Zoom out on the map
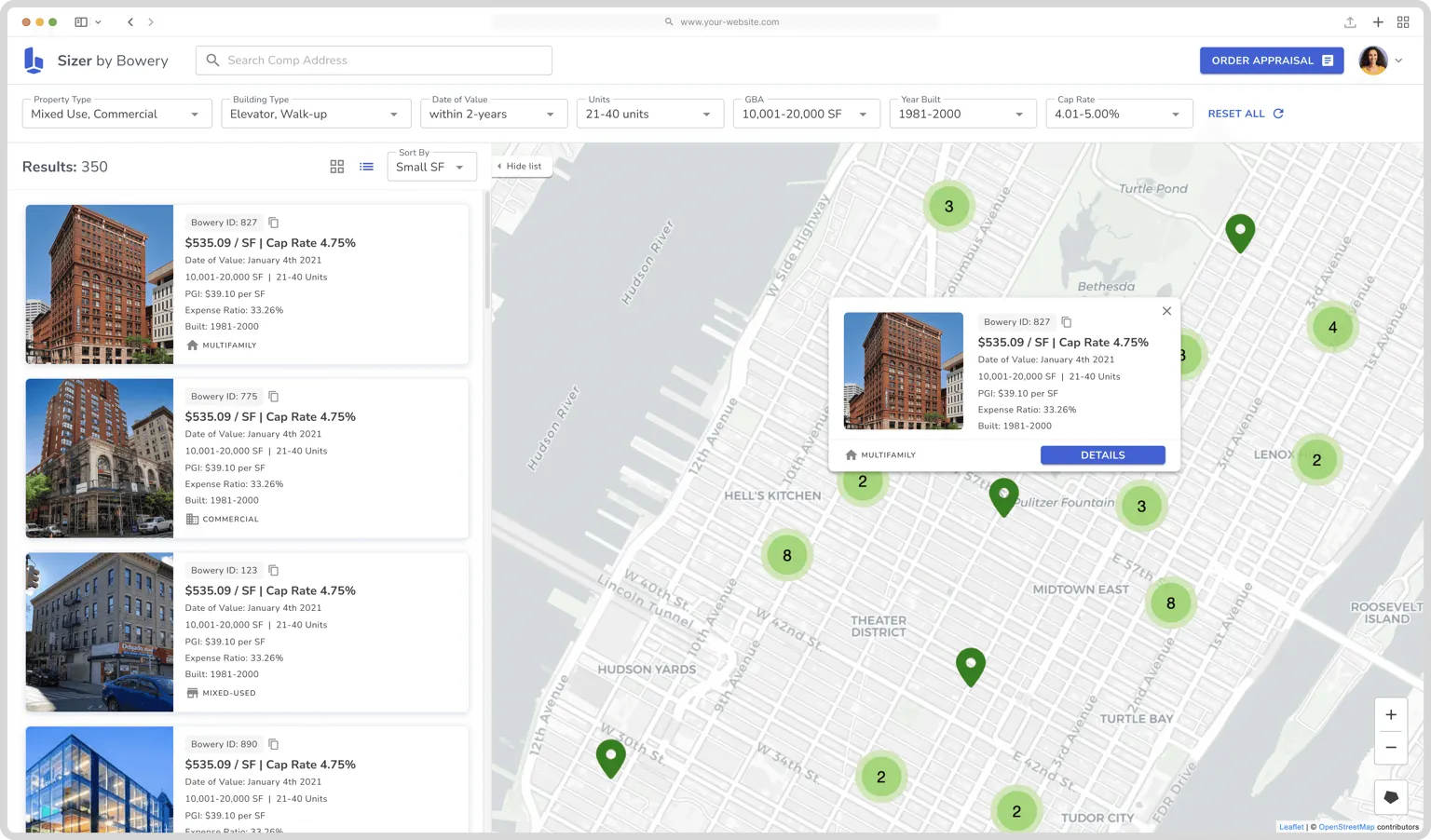1431x840 pixels. point(1391,748)
